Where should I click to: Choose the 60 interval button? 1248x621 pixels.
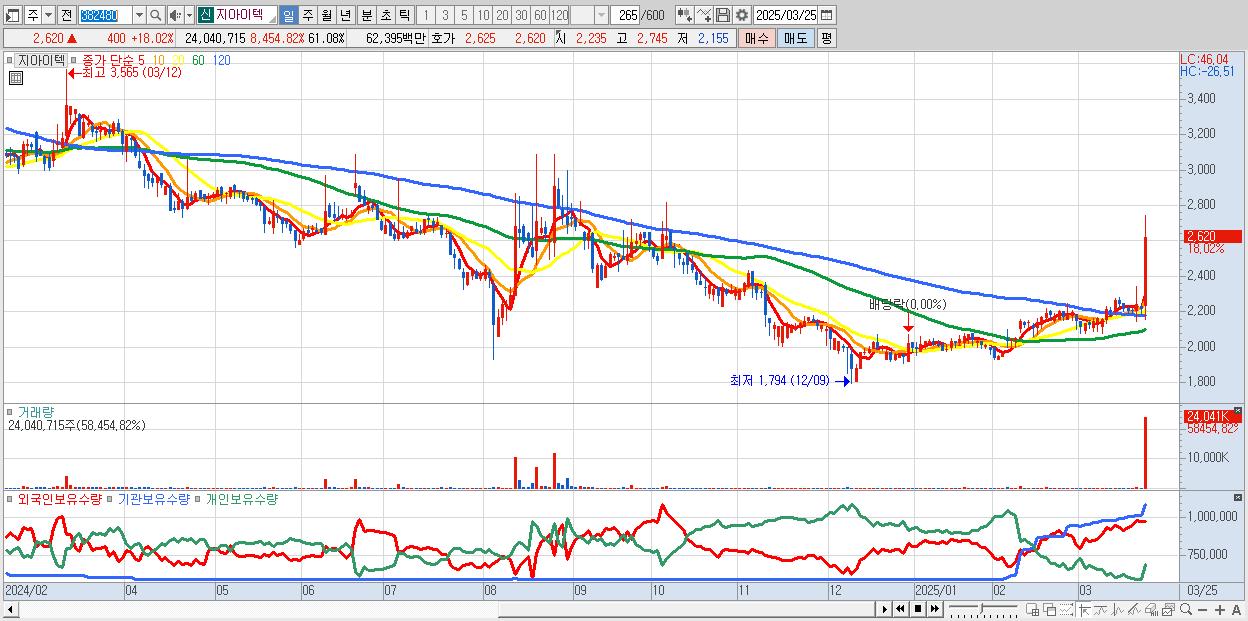pos(540,15)
